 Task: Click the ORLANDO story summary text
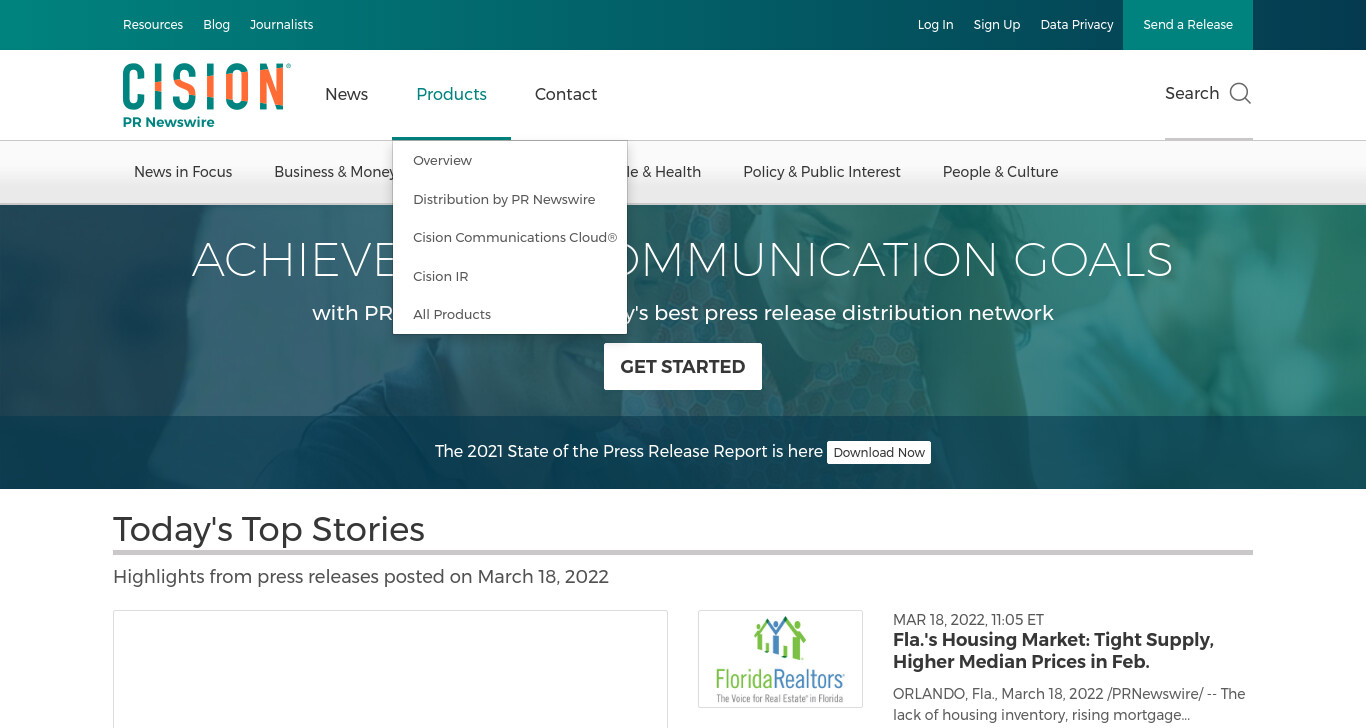pyautogui.click(x=1069, y=704)
